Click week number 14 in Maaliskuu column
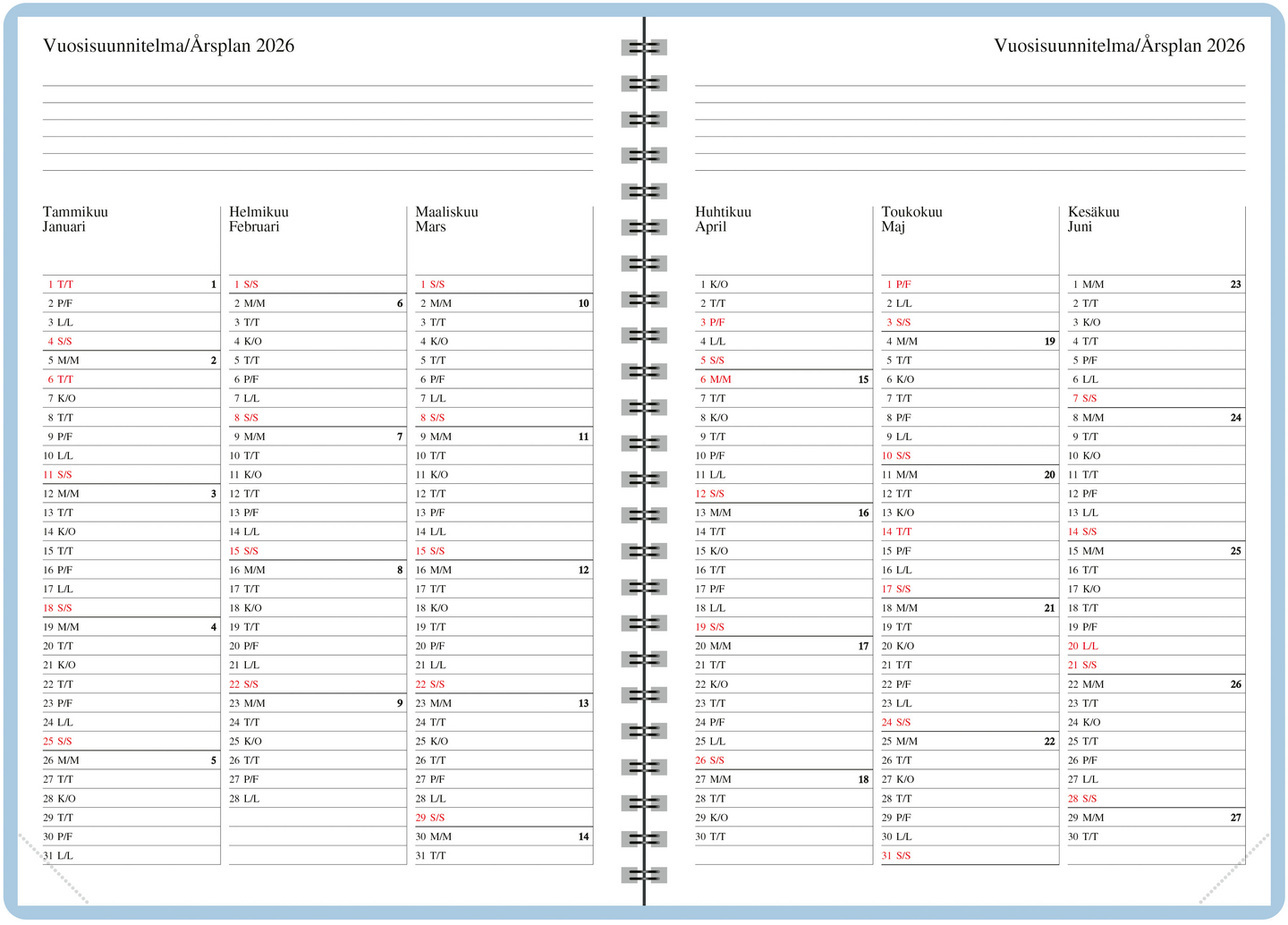The width and height of the screenshot is (1288, 925). coord(583,837)
